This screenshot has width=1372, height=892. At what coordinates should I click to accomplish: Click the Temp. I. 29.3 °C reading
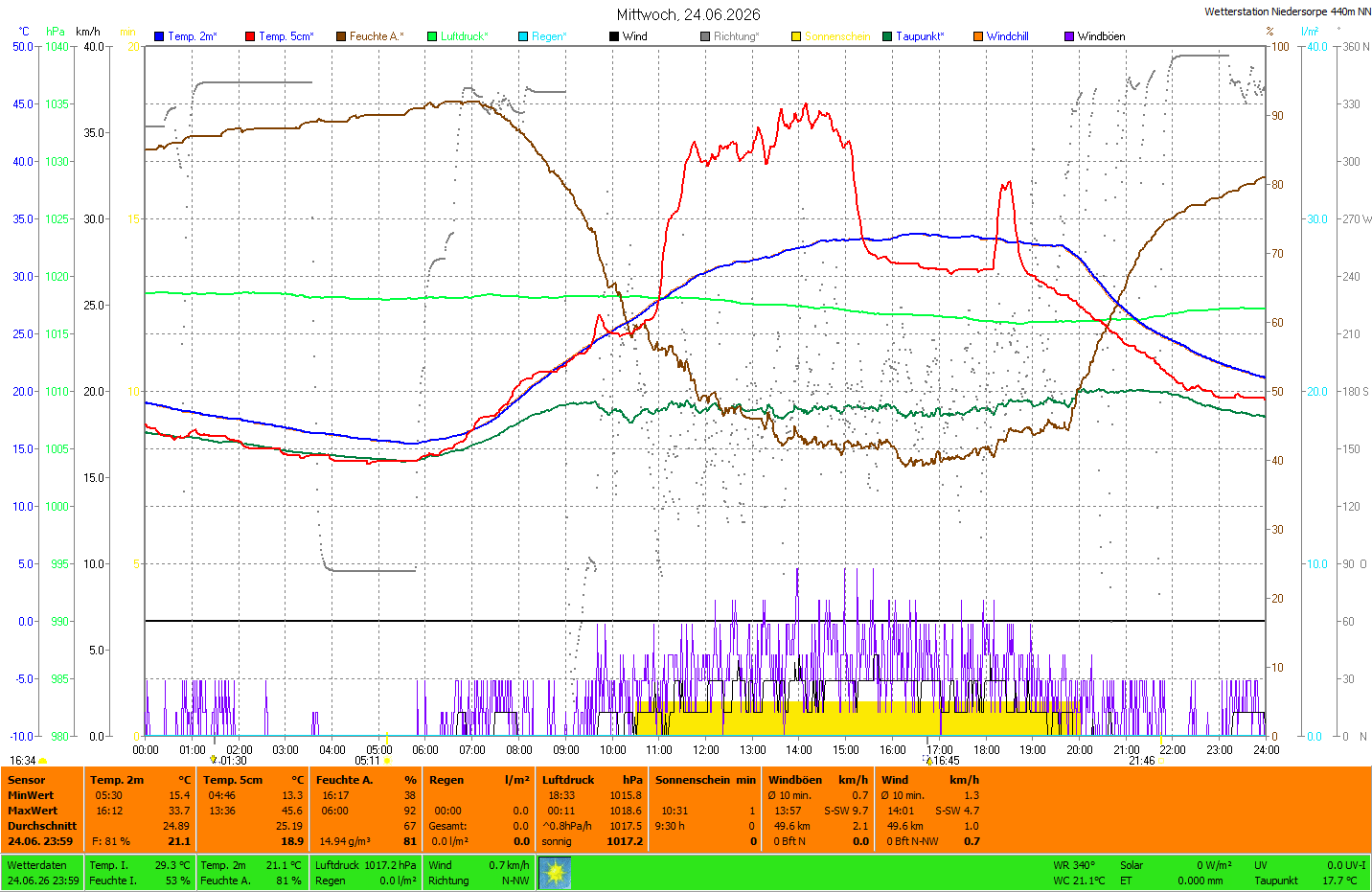[x=140, y=865]
